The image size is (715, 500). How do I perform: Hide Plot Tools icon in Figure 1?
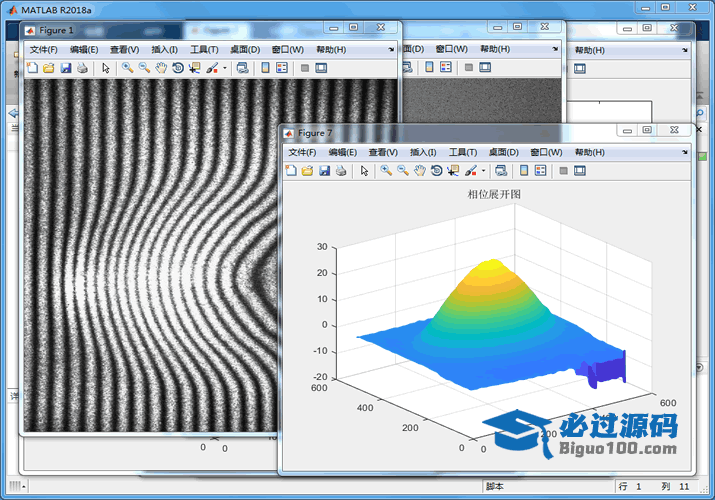click(x=305, y=68)
